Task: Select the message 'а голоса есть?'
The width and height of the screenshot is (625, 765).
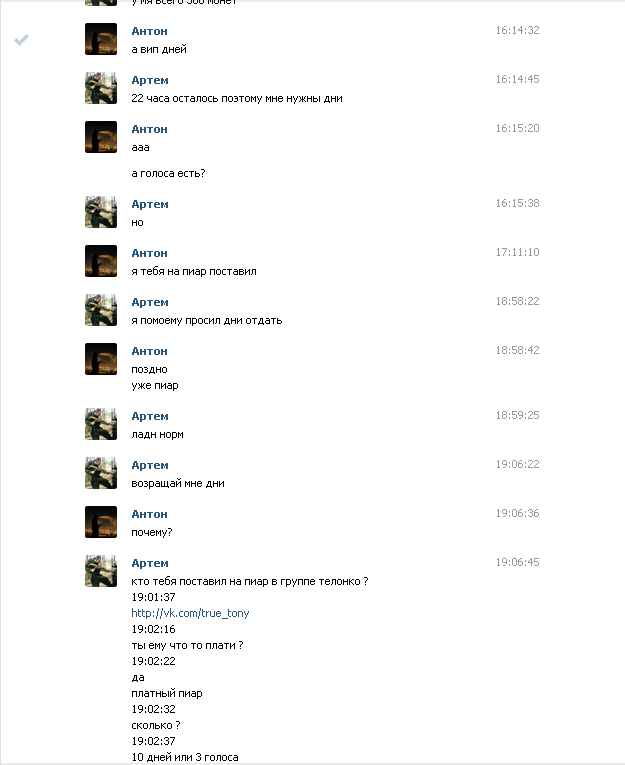Action: [168, 173]
